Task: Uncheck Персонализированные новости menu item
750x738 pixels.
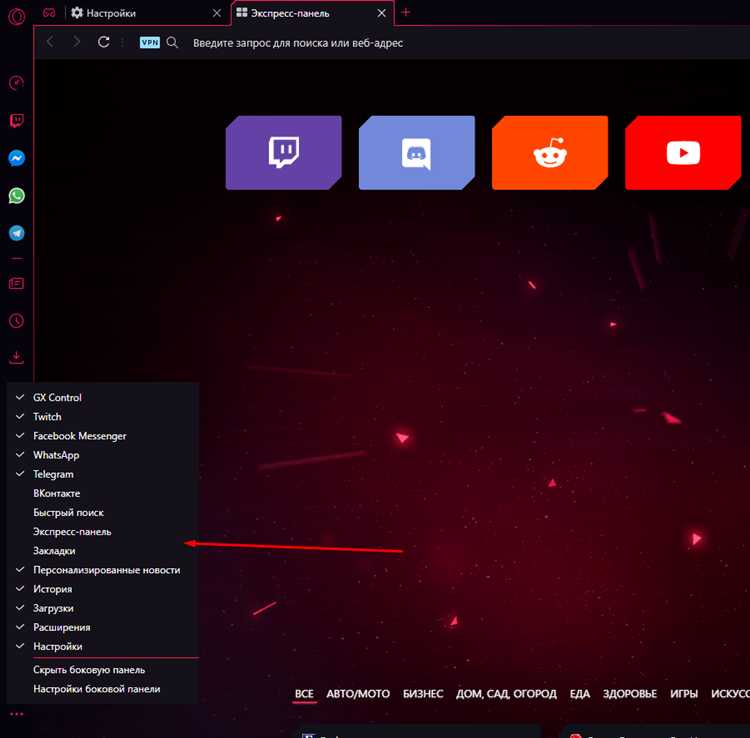Action: coord(102,570)
